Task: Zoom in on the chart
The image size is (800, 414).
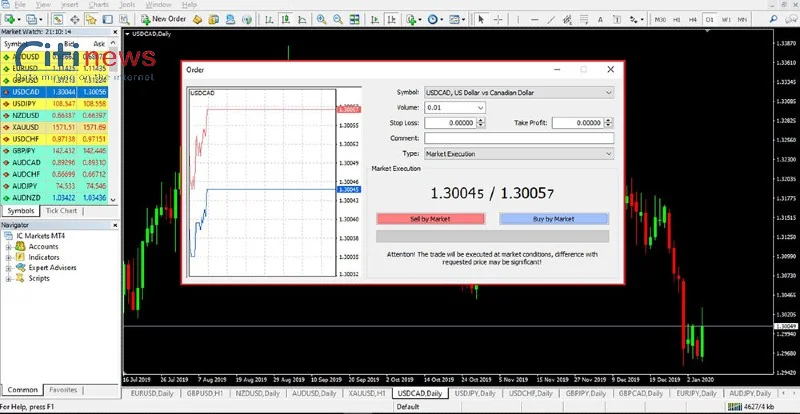Action: [x=321, y=19]
